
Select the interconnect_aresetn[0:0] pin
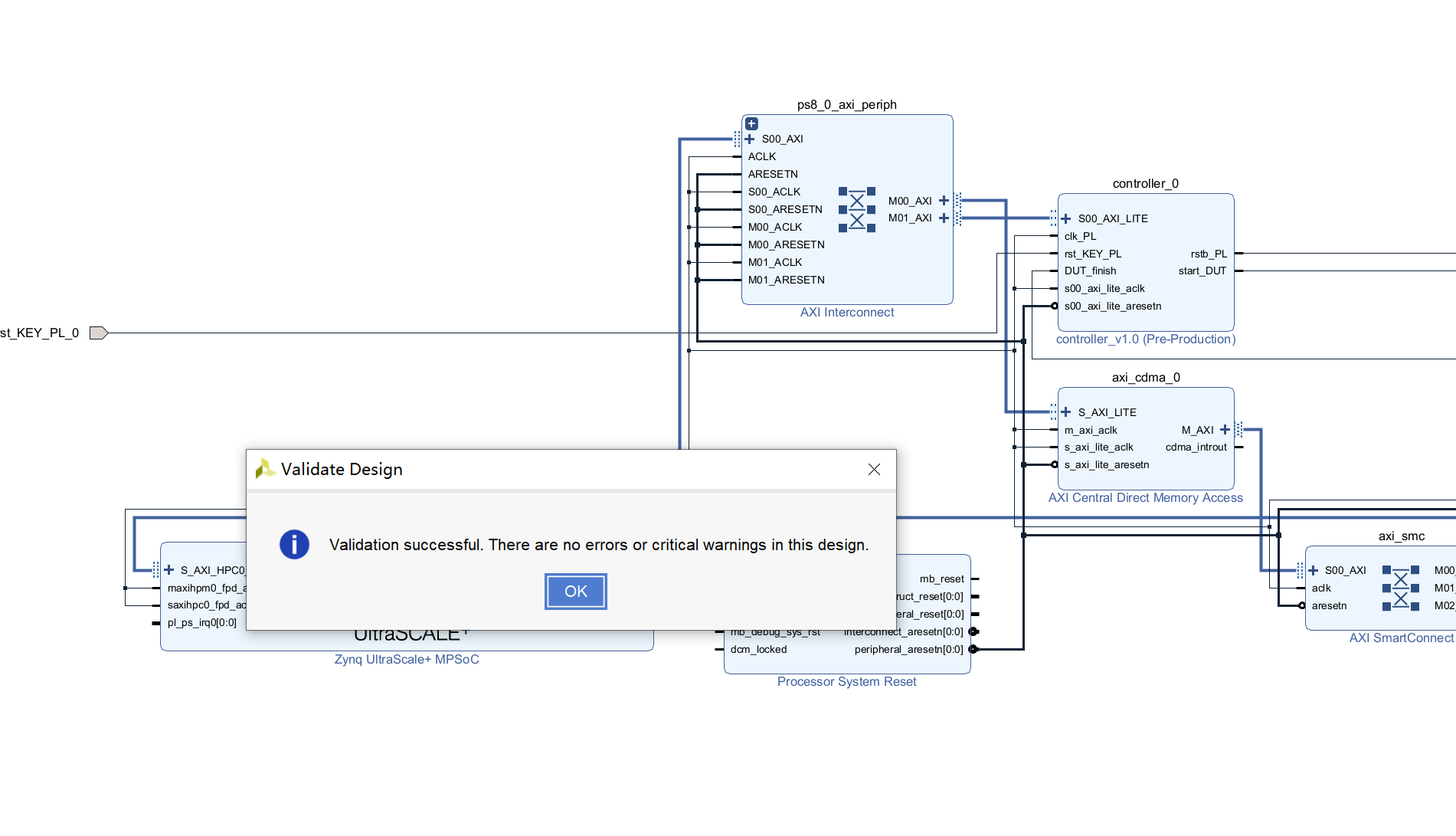click(x=904, y=631)
